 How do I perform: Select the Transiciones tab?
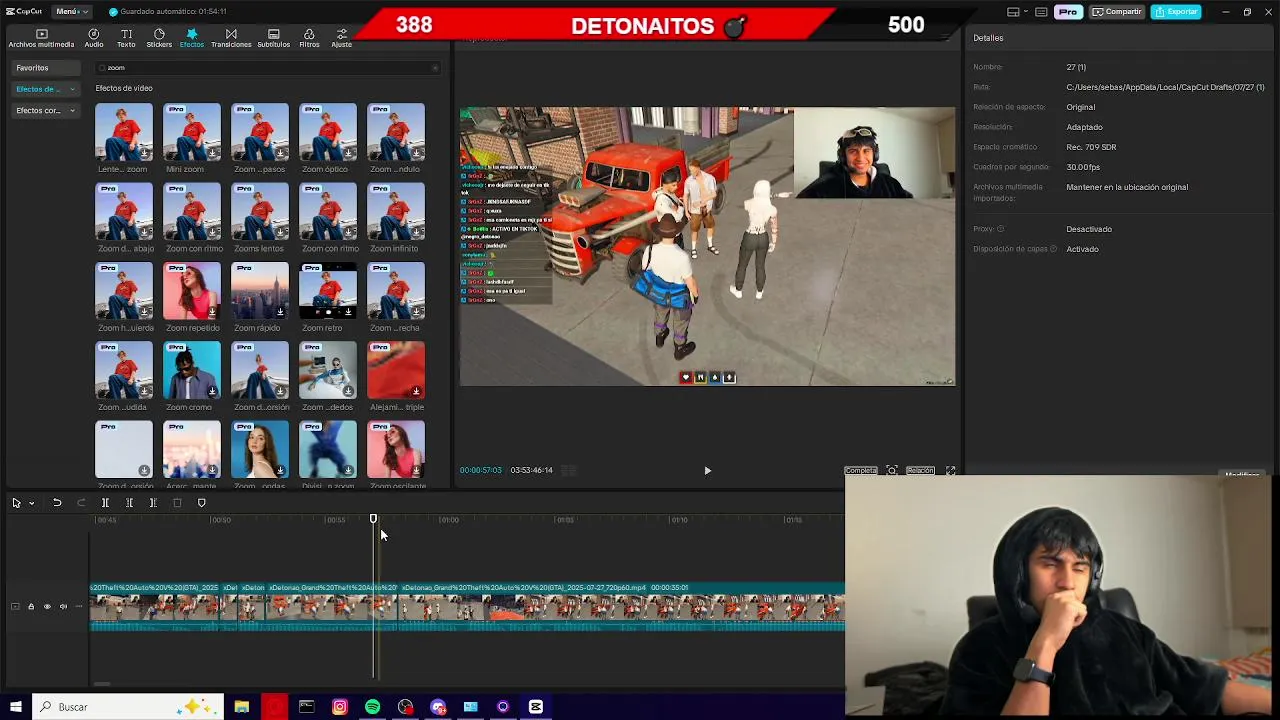click(231, 39)
